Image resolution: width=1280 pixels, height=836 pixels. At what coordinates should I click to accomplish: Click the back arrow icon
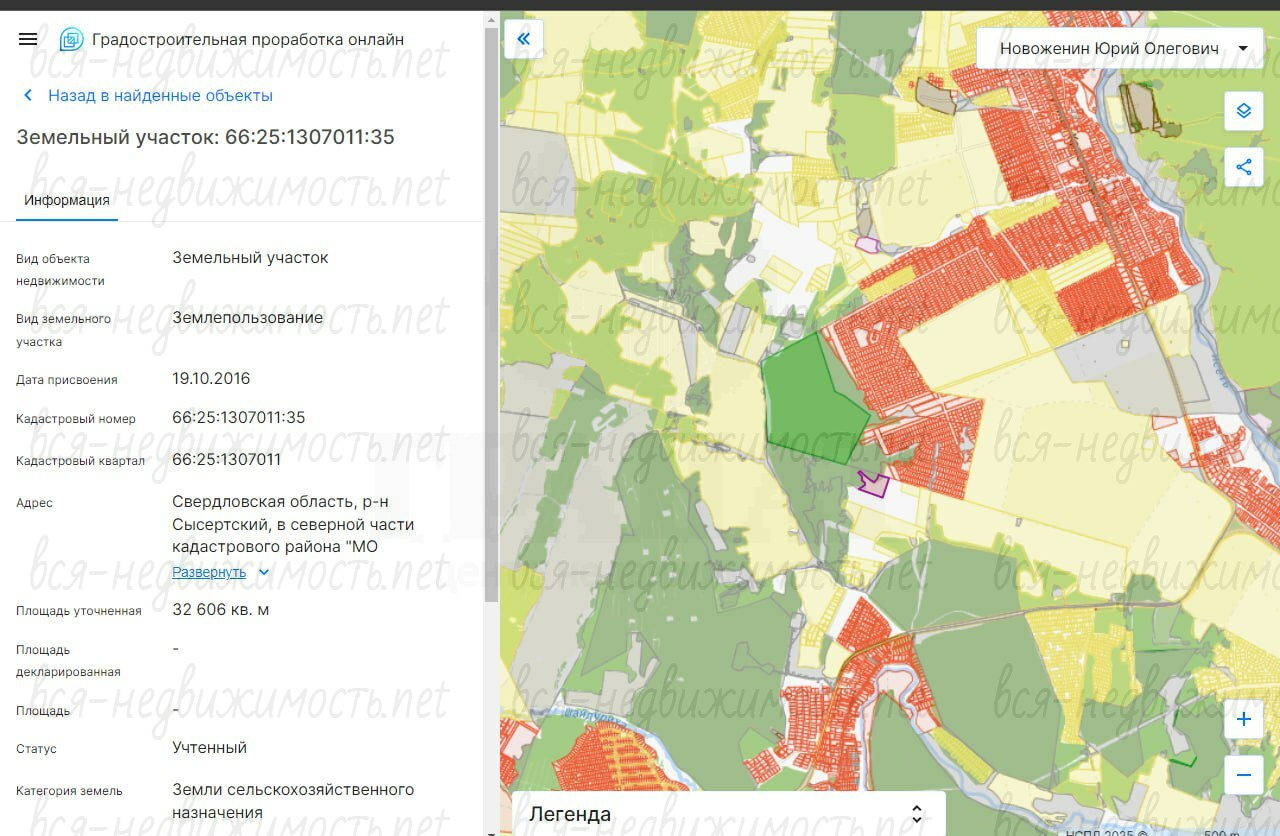[x=28, y=96]
